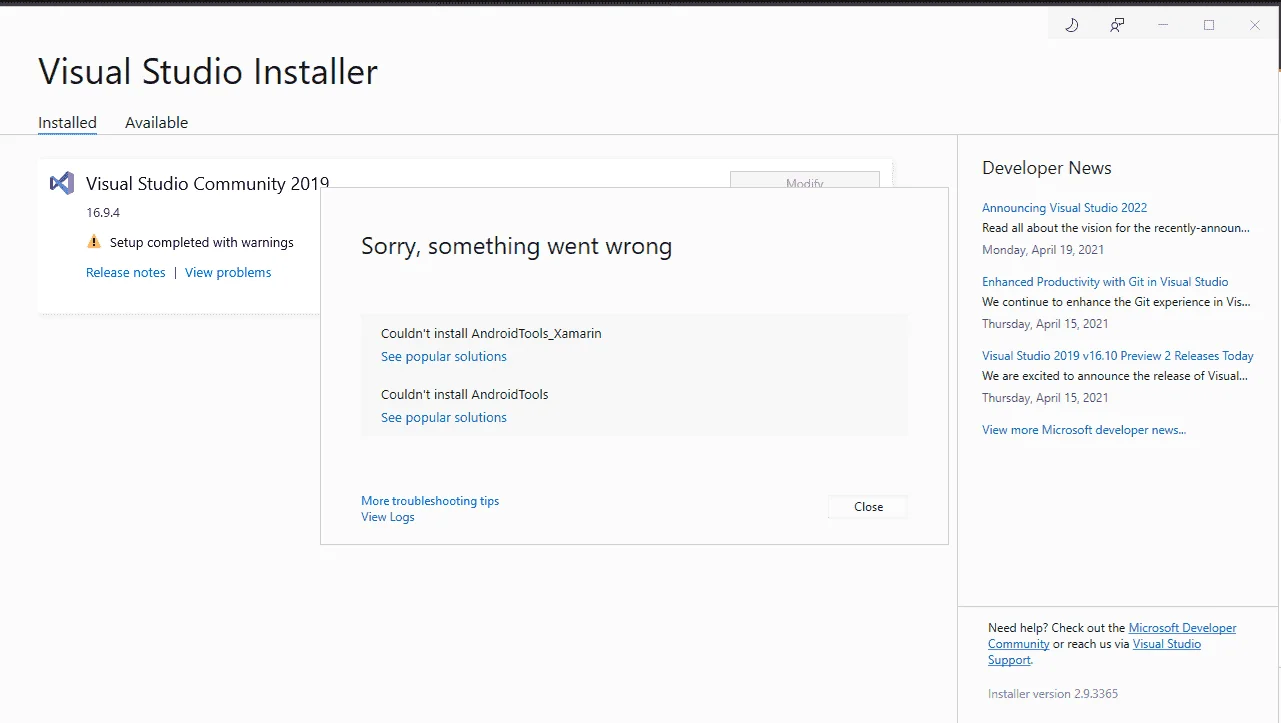Minimize the Visual Studio Installer window

coord(1163,25)
